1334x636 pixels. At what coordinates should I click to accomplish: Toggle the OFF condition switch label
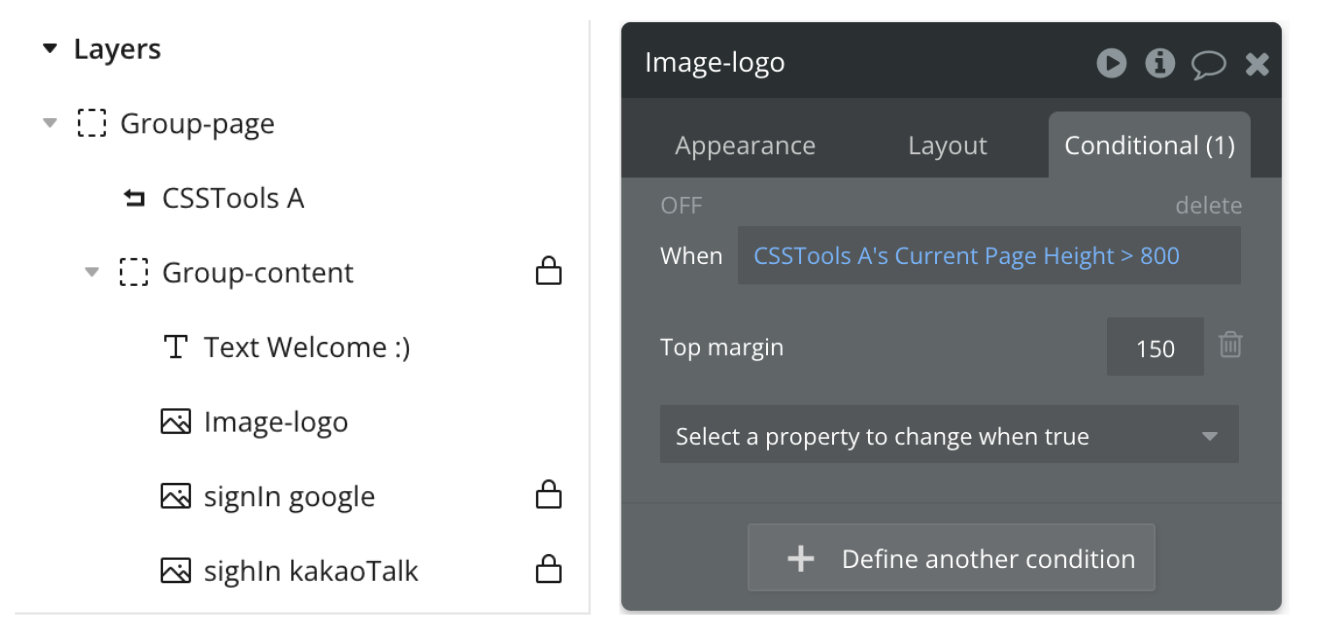pos(681,206)
